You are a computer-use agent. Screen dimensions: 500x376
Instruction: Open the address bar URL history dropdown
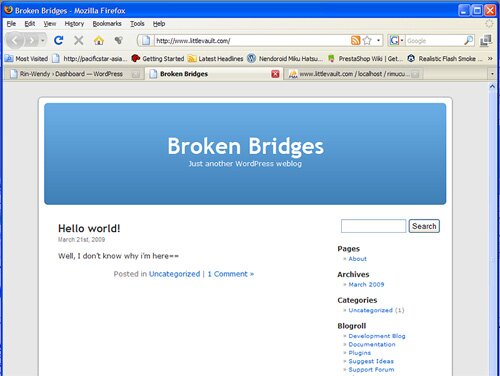coord(378,41)
